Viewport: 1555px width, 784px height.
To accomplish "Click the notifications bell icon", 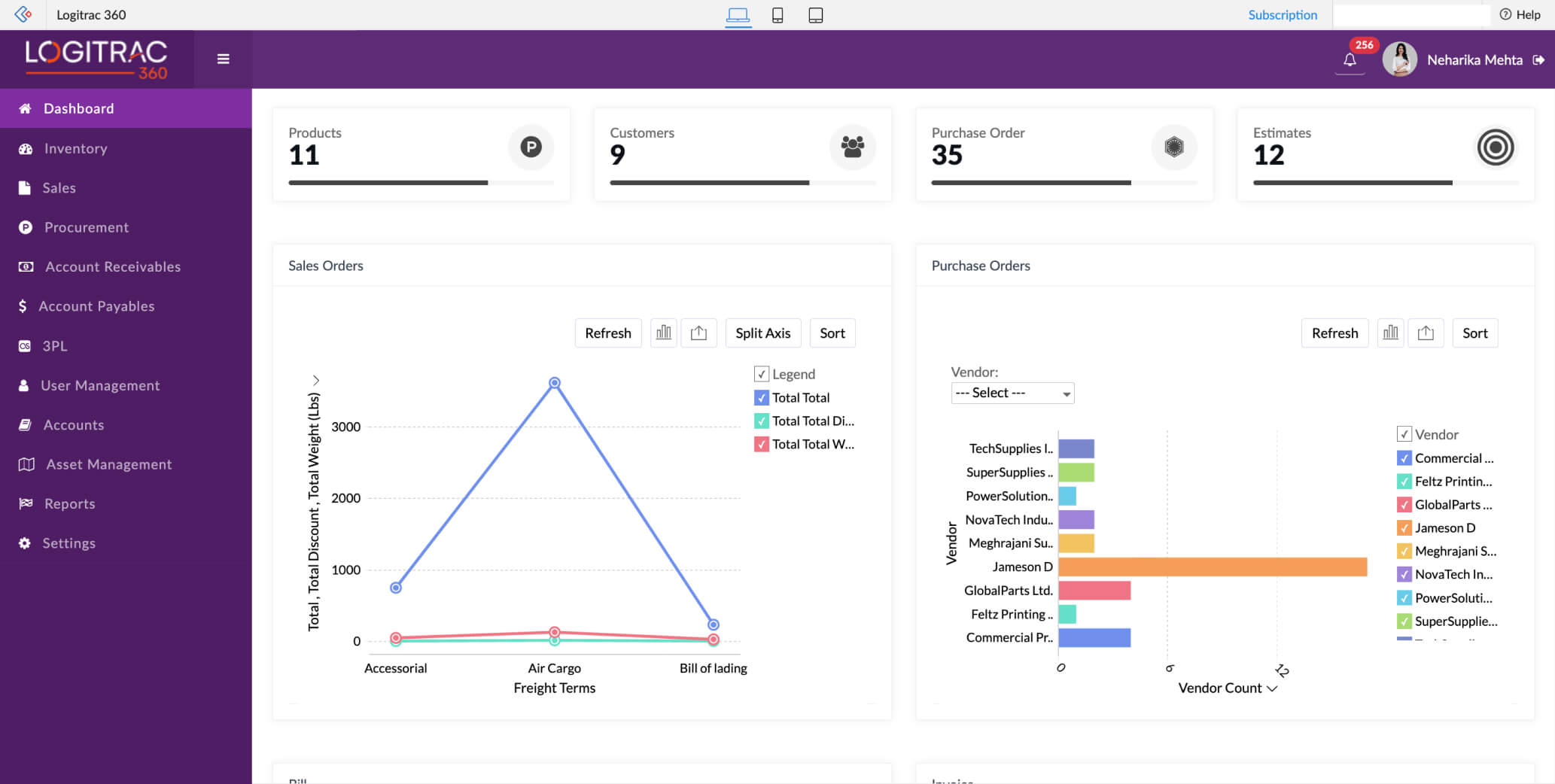I will tap(1350, 59).
